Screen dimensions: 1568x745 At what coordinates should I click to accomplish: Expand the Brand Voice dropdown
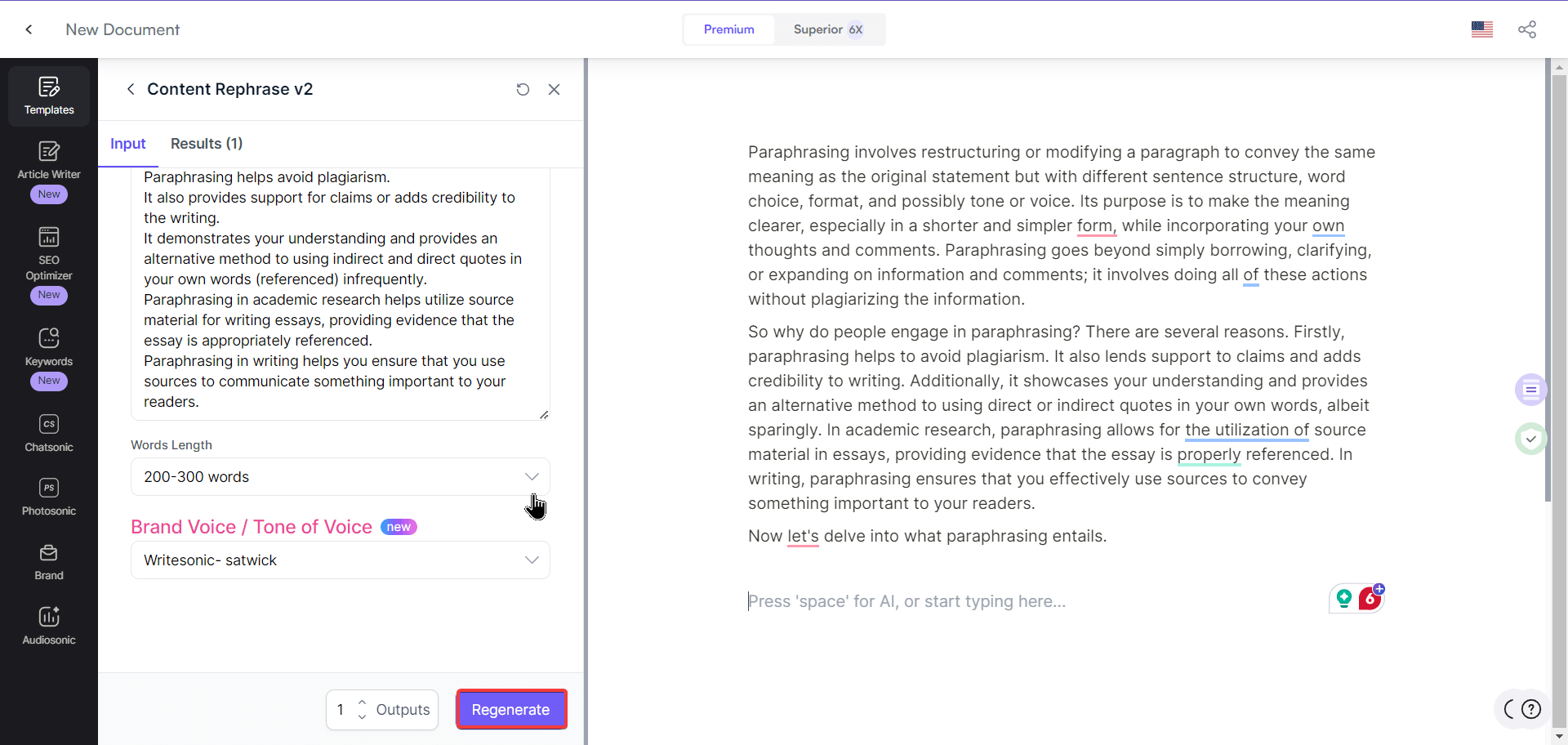pos(340,560)
